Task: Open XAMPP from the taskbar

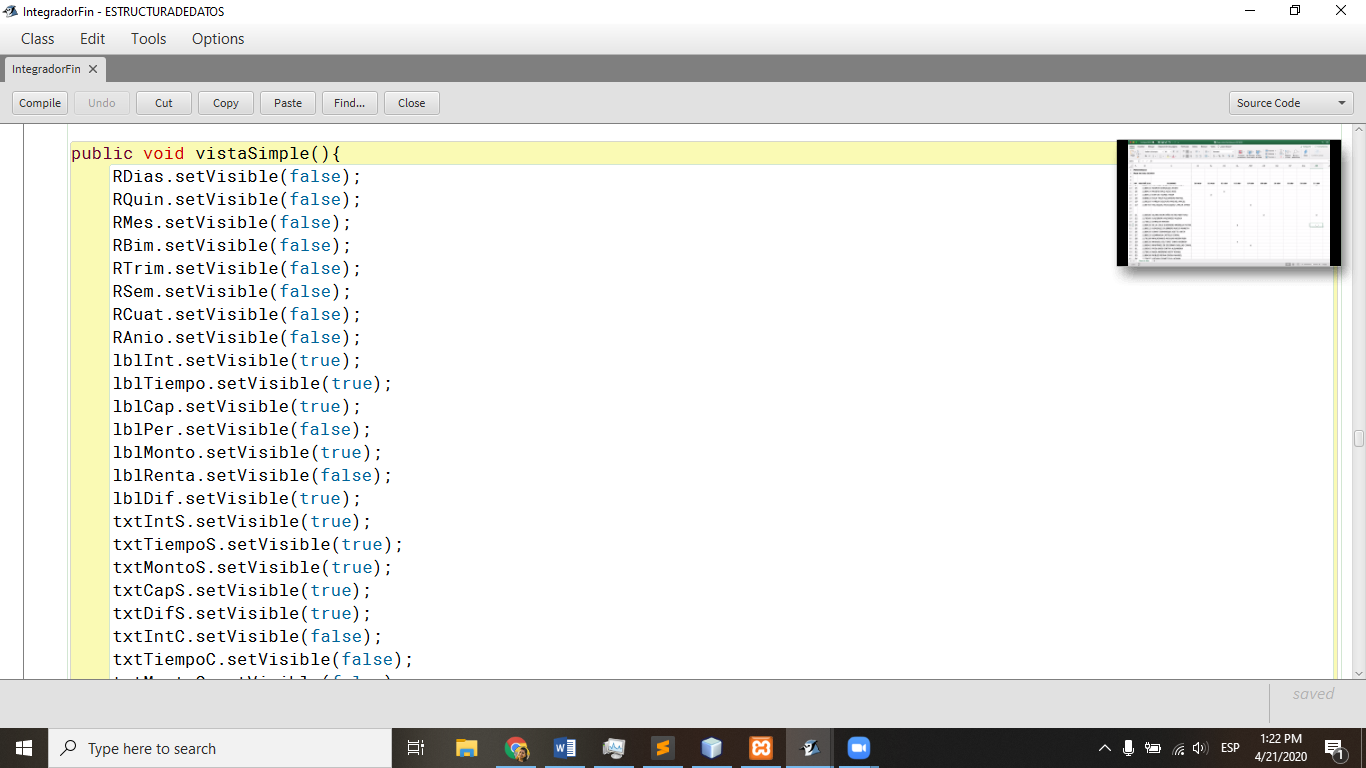Action: (x=761, y=748)
